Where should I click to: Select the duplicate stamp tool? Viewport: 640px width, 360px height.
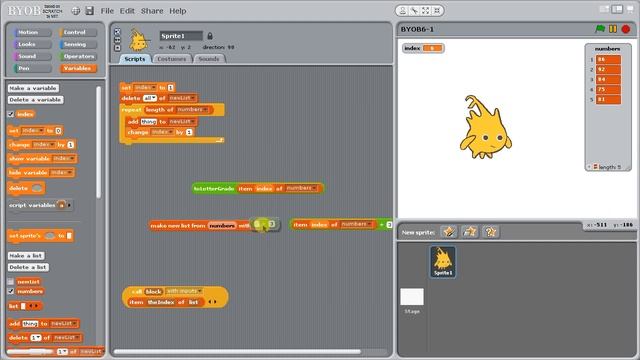pos(403,11)
